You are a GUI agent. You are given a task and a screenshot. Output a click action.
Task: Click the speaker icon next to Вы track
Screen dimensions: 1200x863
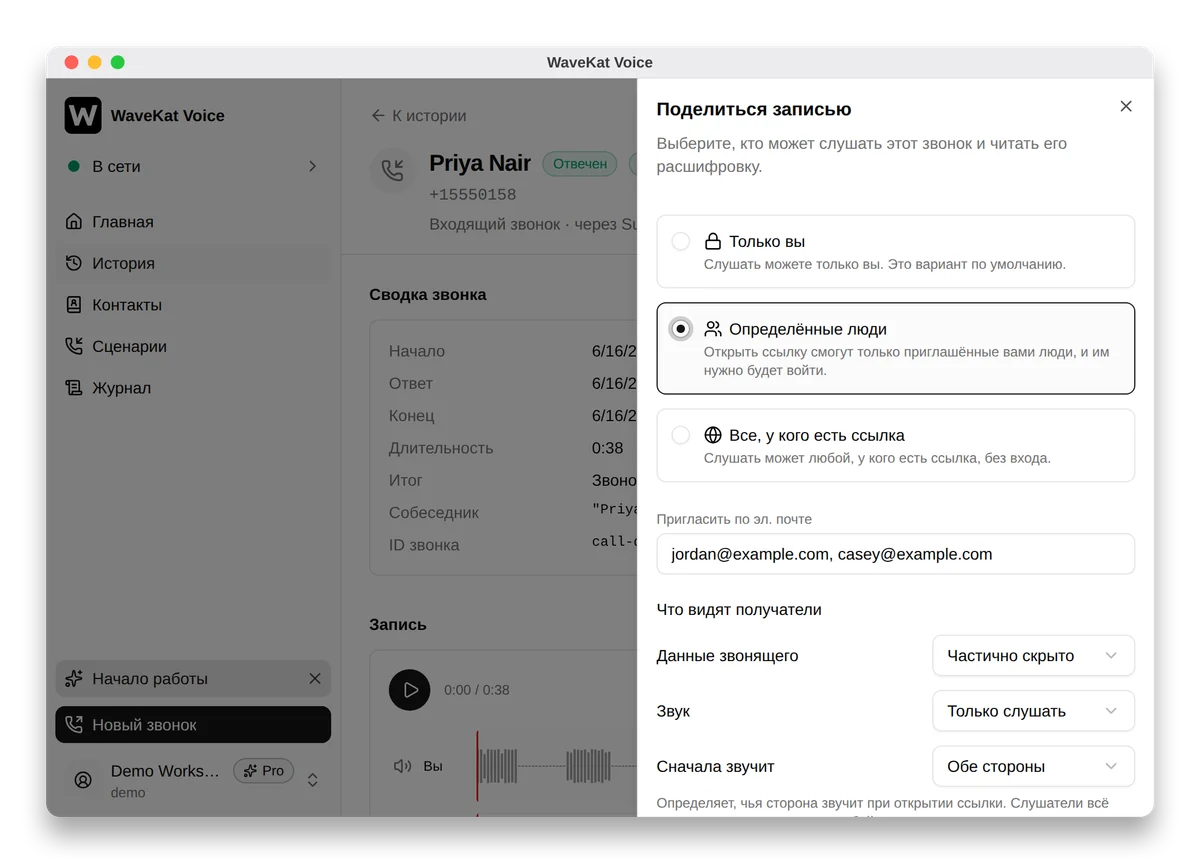click(402, 766)
